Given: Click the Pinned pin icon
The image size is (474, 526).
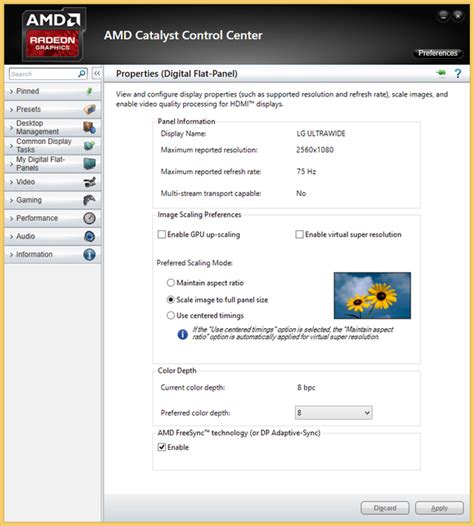Looking at the screenshot, I should [90, 91].
